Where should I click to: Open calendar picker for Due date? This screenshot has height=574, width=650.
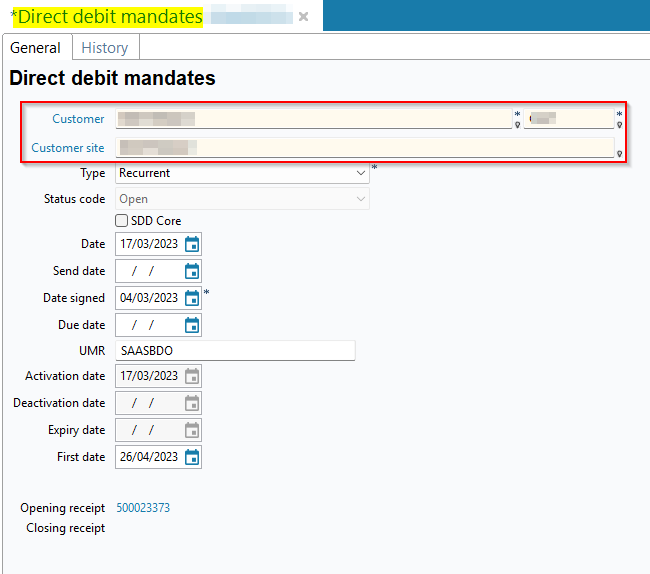pos(192,325)
